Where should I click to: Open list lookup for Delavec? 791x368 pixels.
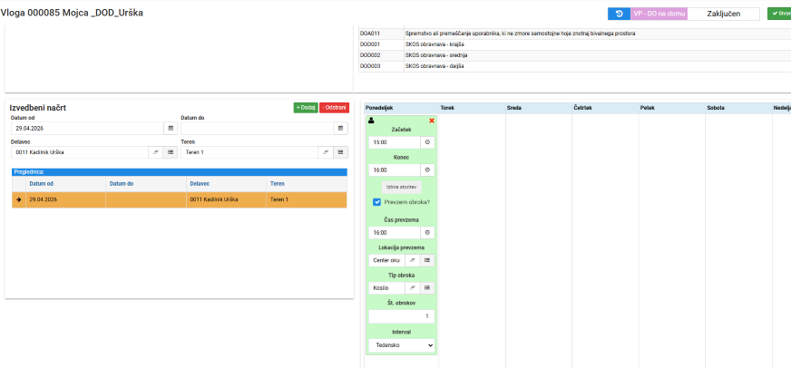[x=171, y=152]
